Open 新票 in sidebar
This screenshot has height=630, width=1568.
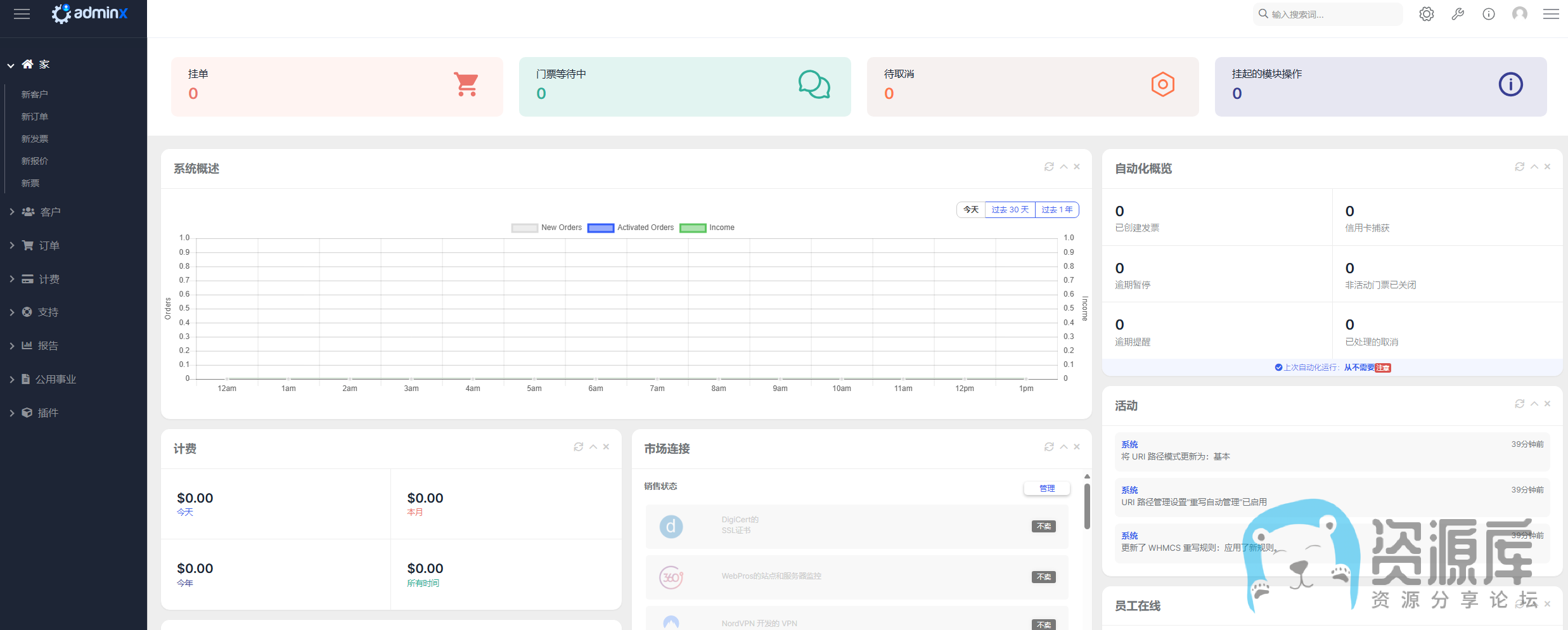pos(30,183)
